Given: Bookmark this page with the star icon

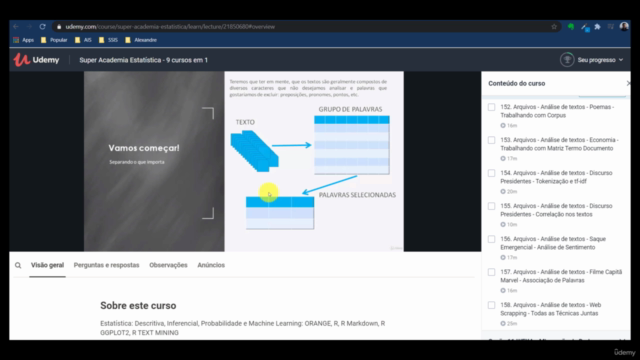Looking at the screenshot, I should click(x=554, y=27).
